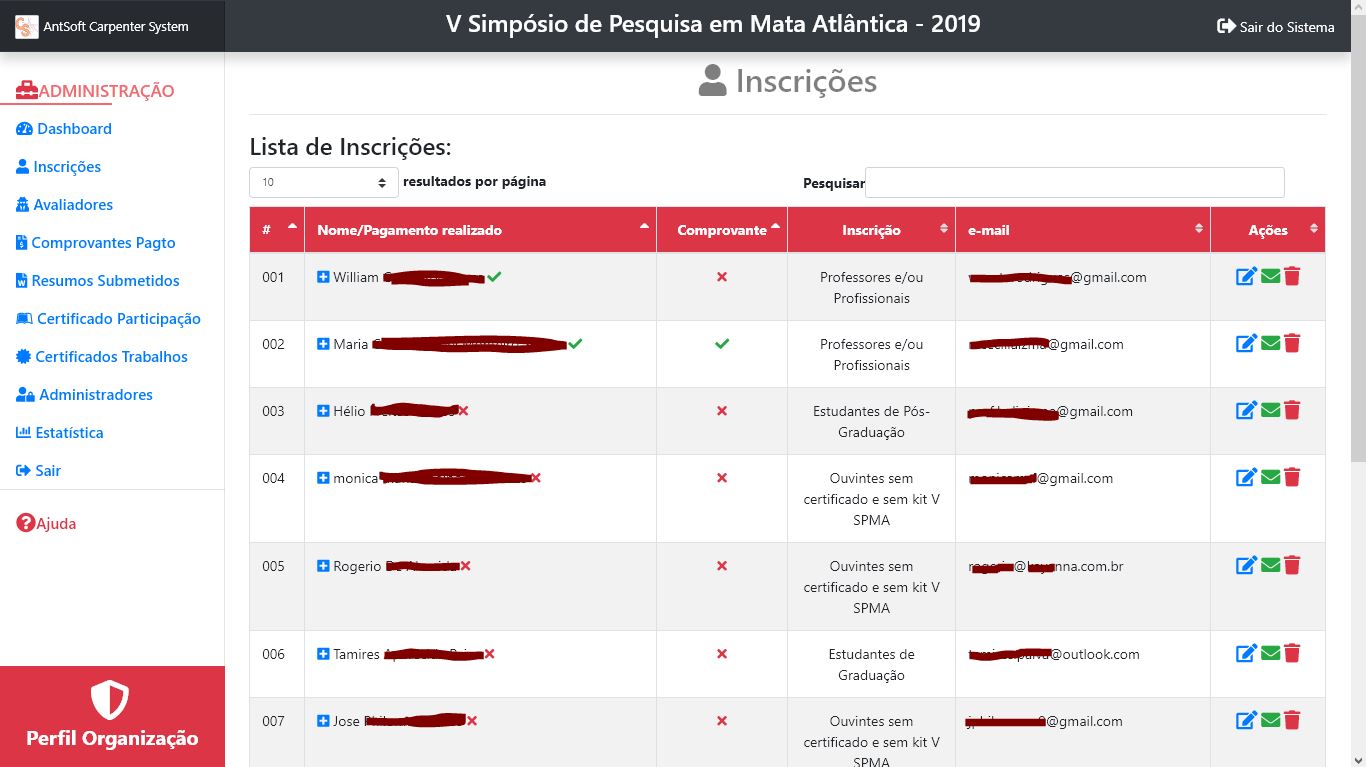
Task: Click the green email icon for registration 002
Action: click(1270, 344)
